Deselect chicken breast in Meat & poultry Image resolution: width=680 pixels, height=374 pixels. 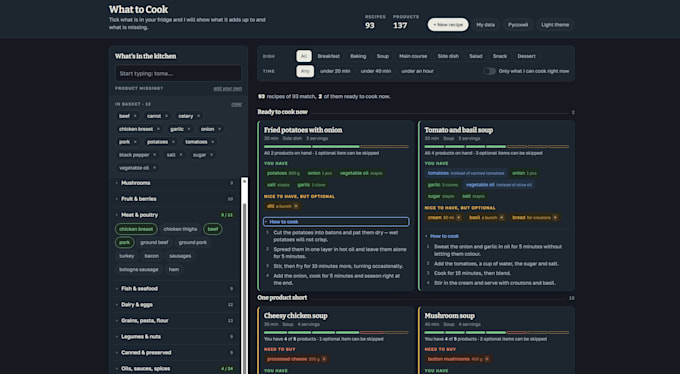[136, 229]
